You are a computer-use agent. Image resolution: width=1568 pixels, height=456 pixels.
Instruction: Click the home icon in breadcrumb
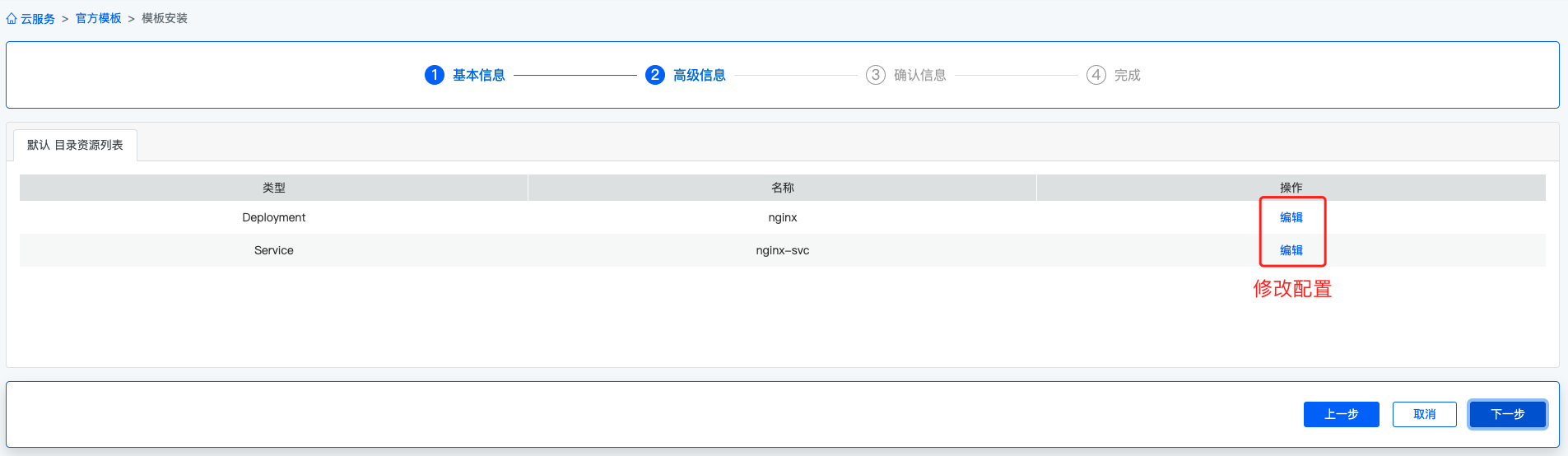click(x=12, y=18)
